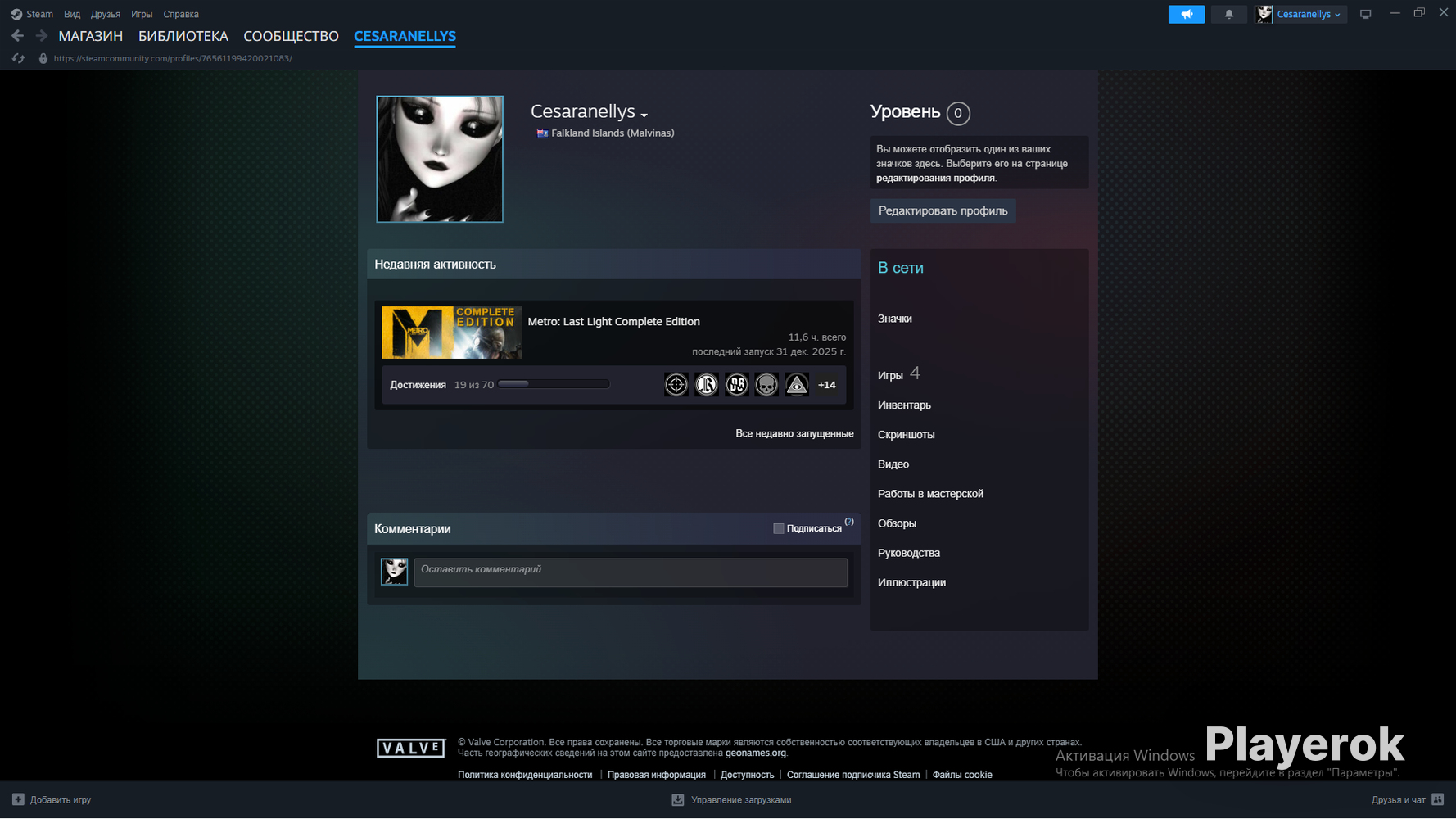Click the Falkland Islands flag icon

click(542, 133)
